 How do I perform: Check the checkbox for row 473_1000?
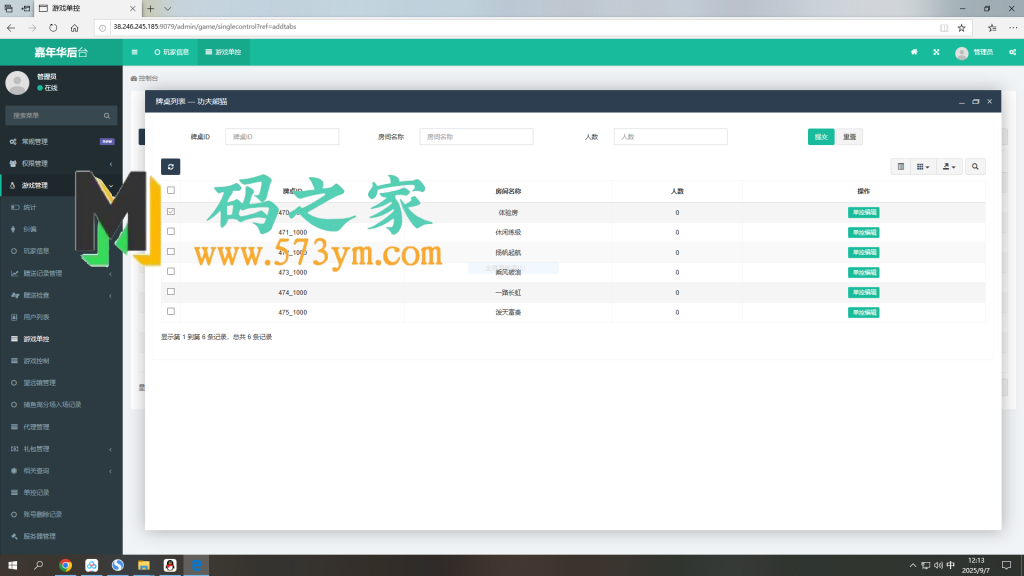click(x=171, y=271)
